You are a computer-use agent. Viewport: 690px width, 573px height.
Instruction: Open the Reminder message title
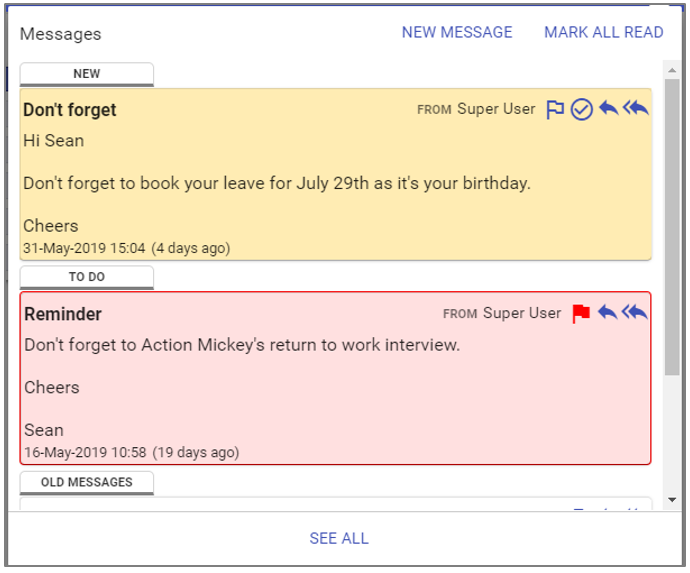click(x=63, y=314)
